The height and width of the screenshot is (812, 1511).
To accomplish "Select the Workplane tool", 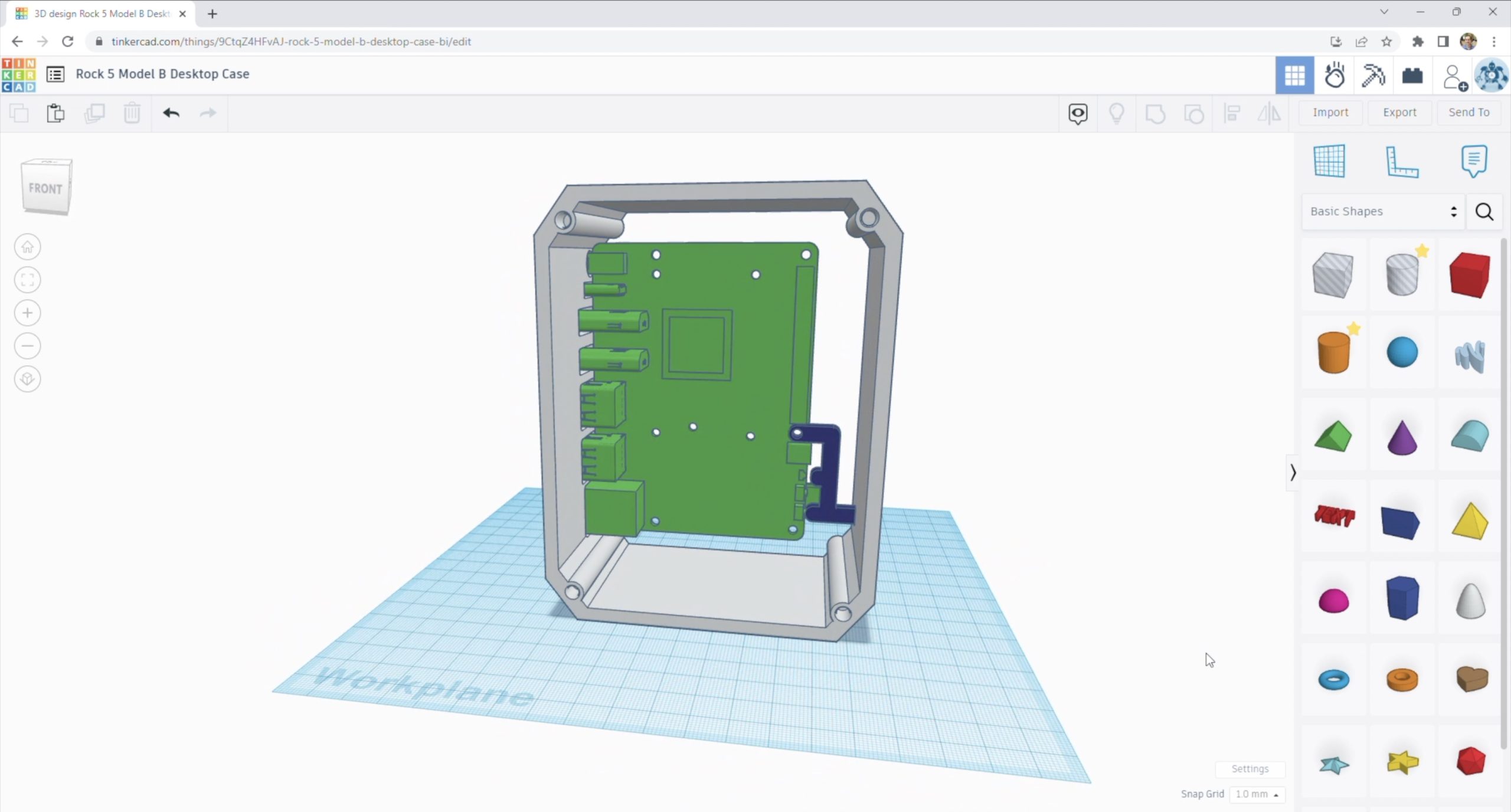I will 1329,161.
